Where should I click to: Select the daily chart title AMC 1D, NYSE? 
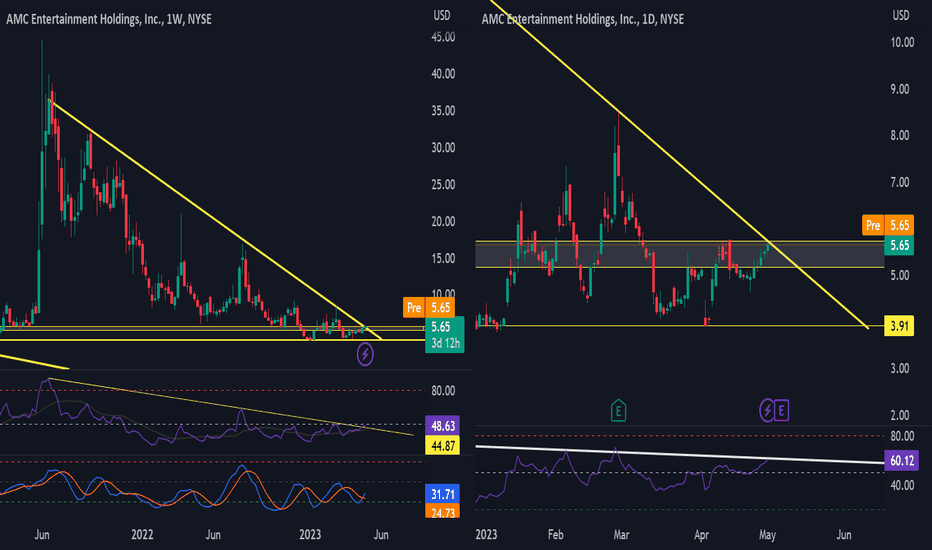[x=582, y=19]
